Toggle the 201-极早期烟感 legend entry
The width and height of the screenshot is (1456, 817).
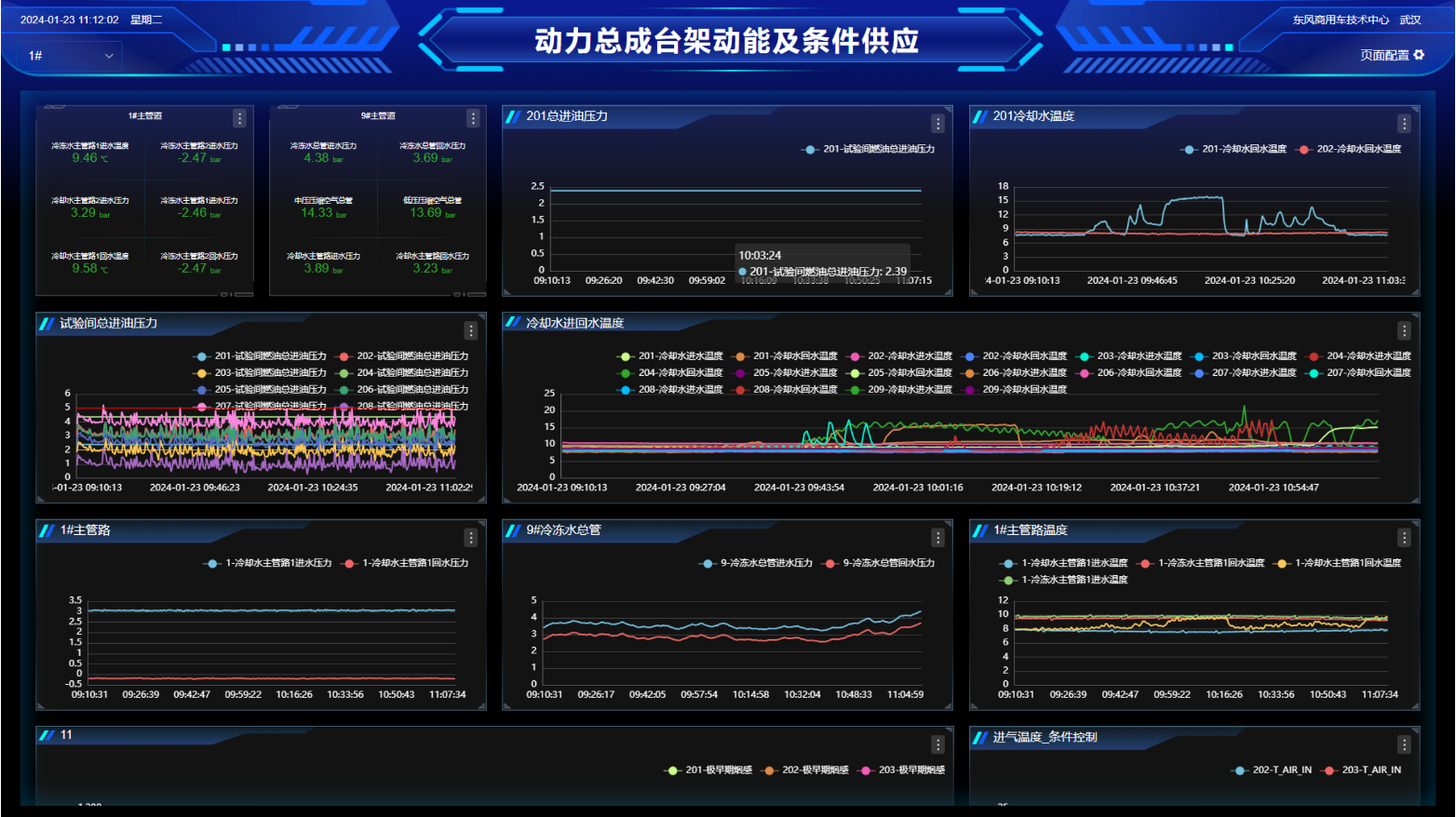pos(708,770)
